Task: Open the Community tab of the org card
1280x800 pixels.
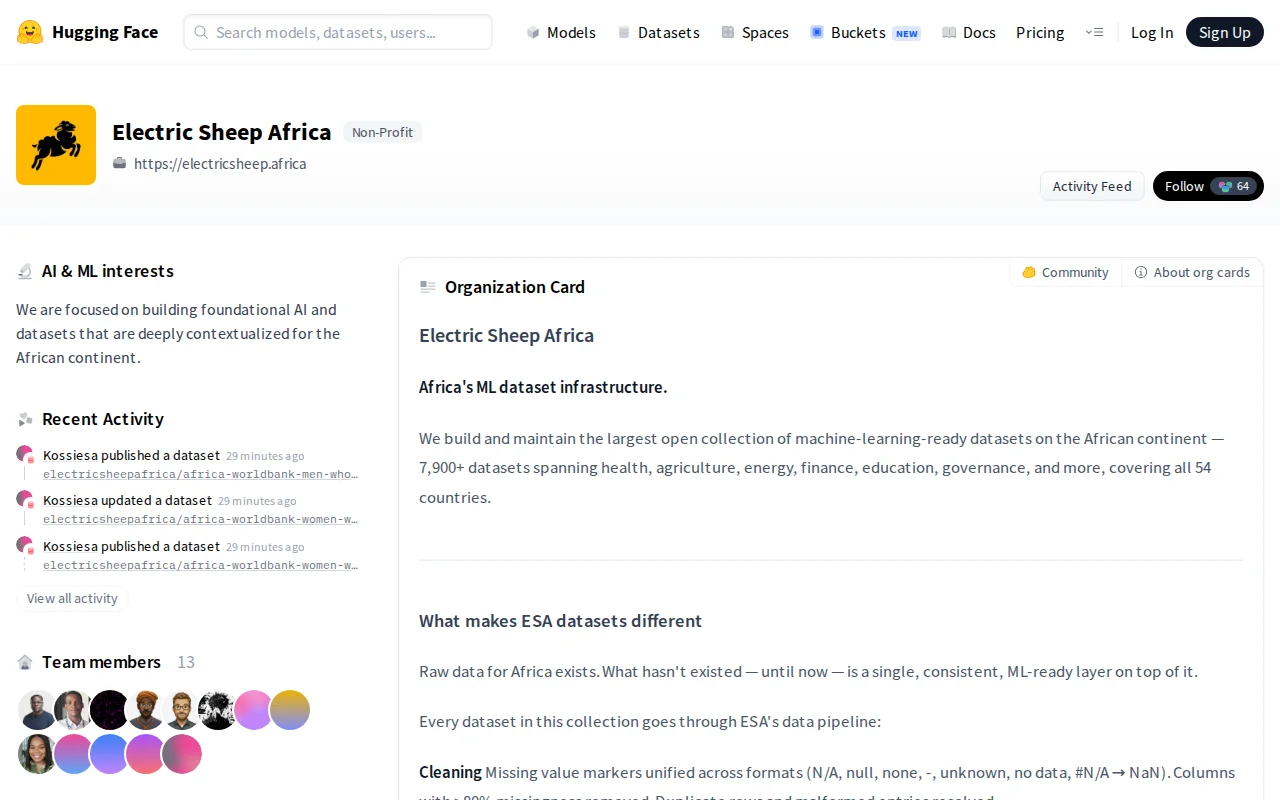Action: click(x=1065, y=272)
